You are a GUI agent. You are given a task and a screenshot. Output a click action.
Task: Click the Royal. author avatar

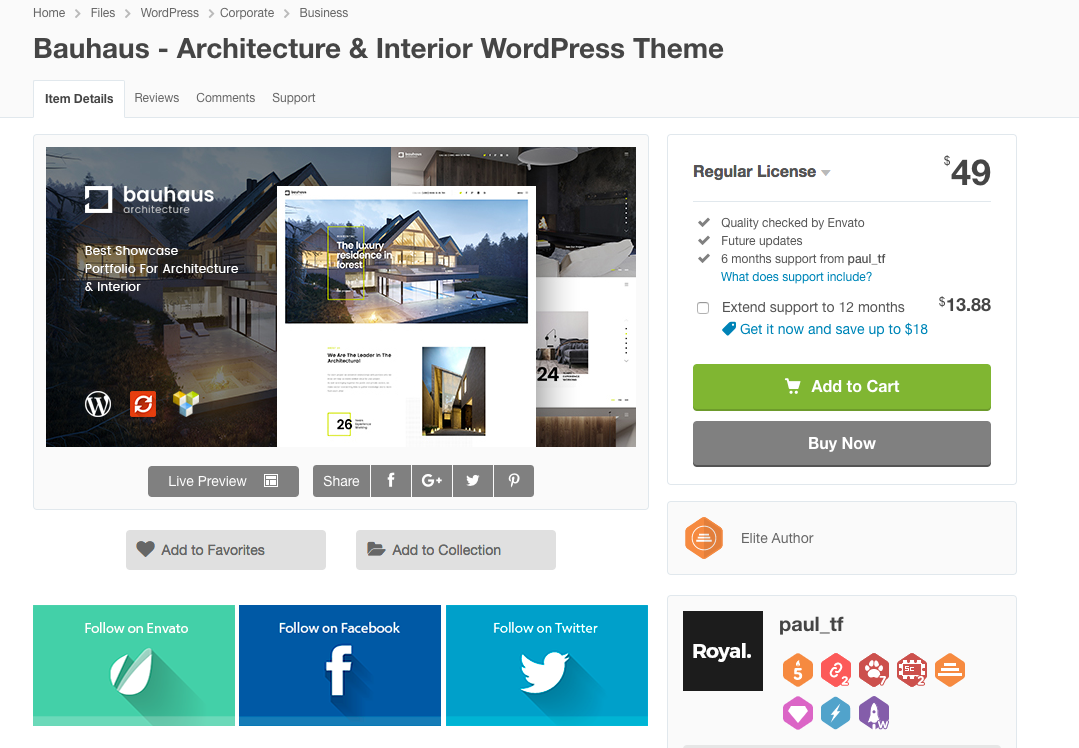(x=722, y=650)
